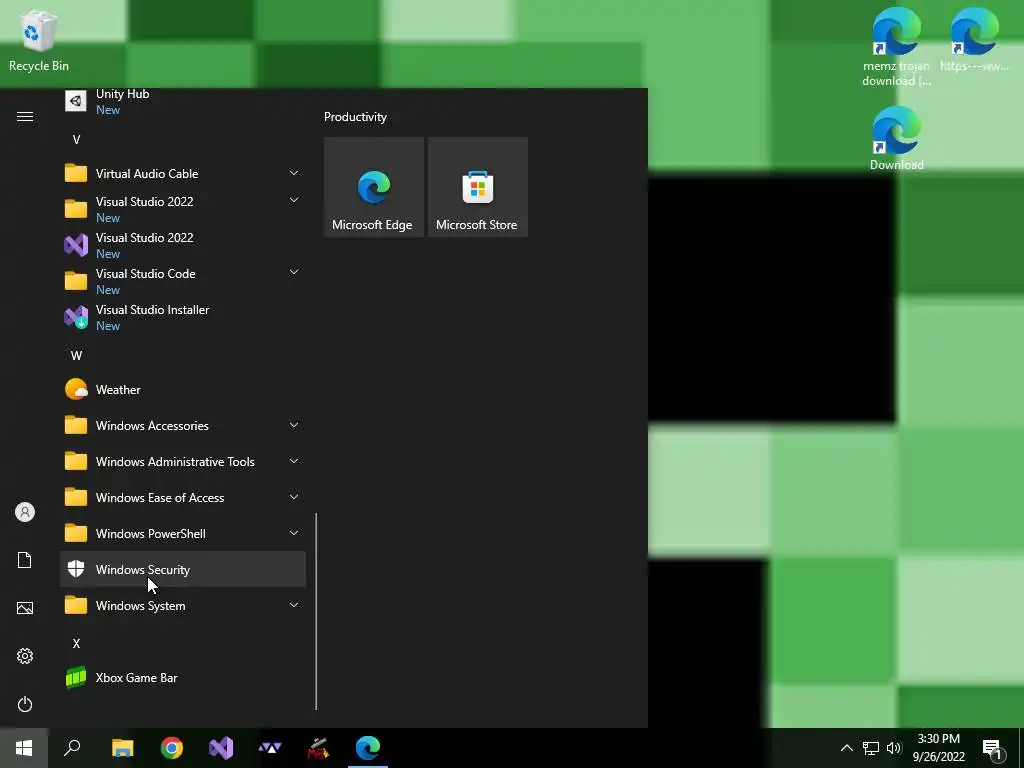
Task: Click the V letter header
Action: (x=76, y=140)
